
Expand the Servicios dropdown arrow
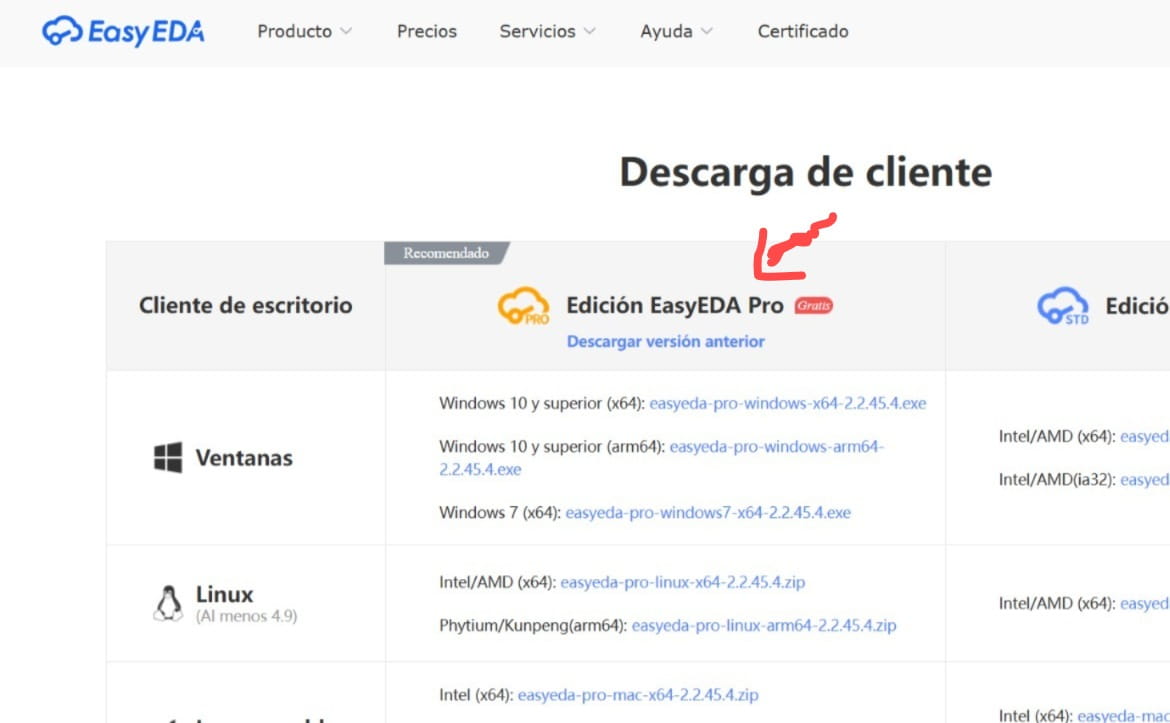click(x=589, y=31)
